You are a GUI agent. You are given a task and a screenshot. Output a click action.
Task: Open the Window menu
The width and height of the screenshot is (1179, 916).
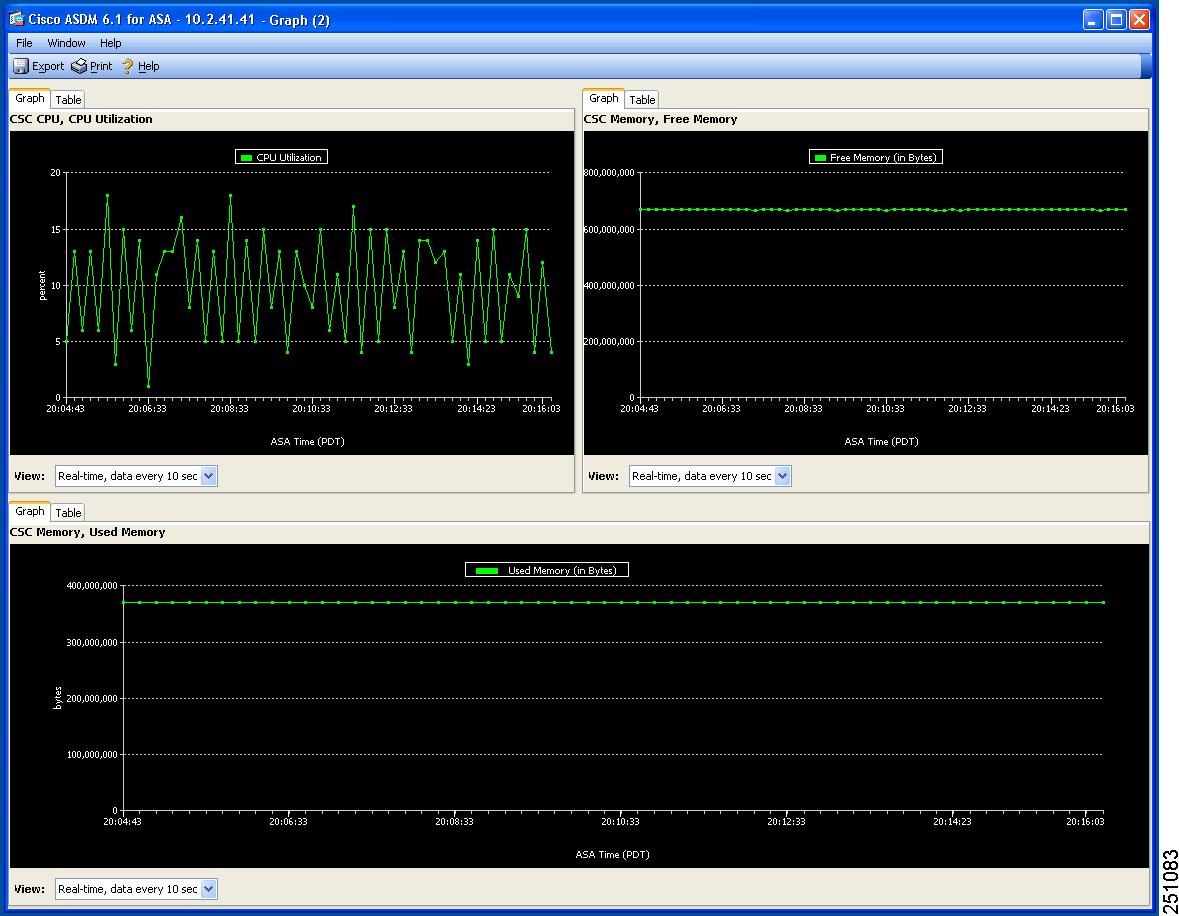point(66,43)
